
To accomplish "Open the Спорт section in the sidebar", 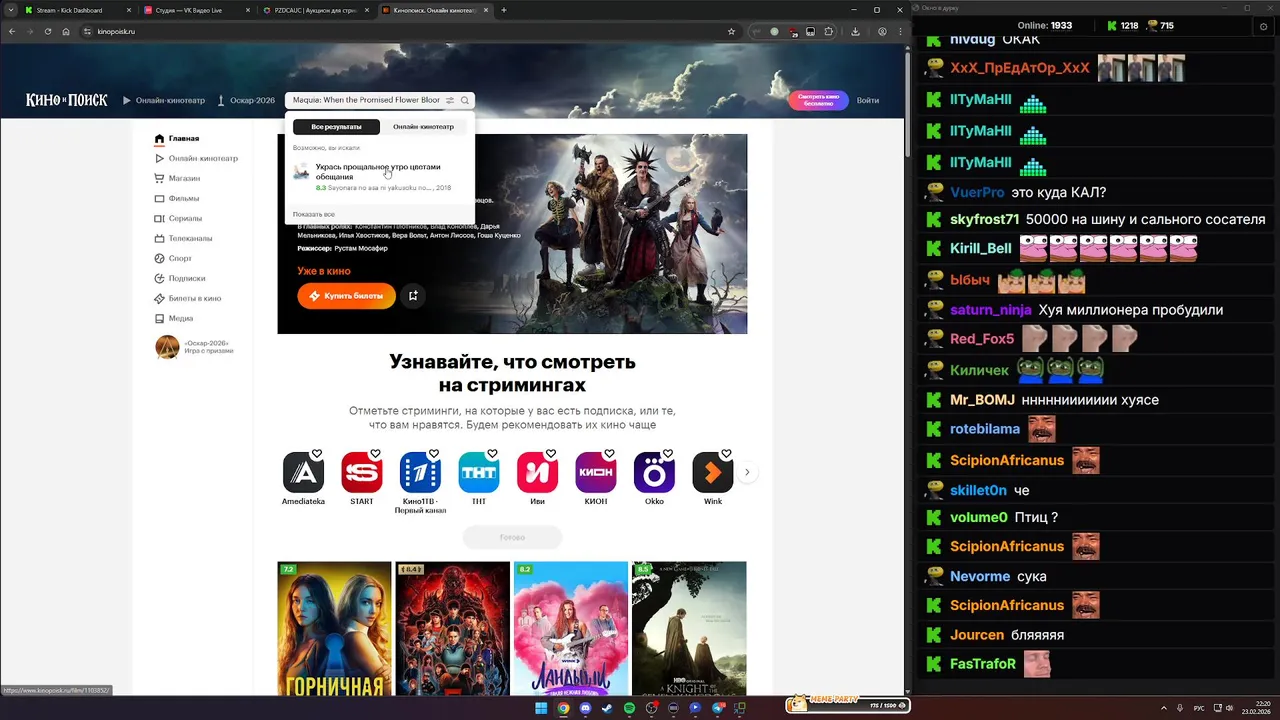I will [173, 258].
